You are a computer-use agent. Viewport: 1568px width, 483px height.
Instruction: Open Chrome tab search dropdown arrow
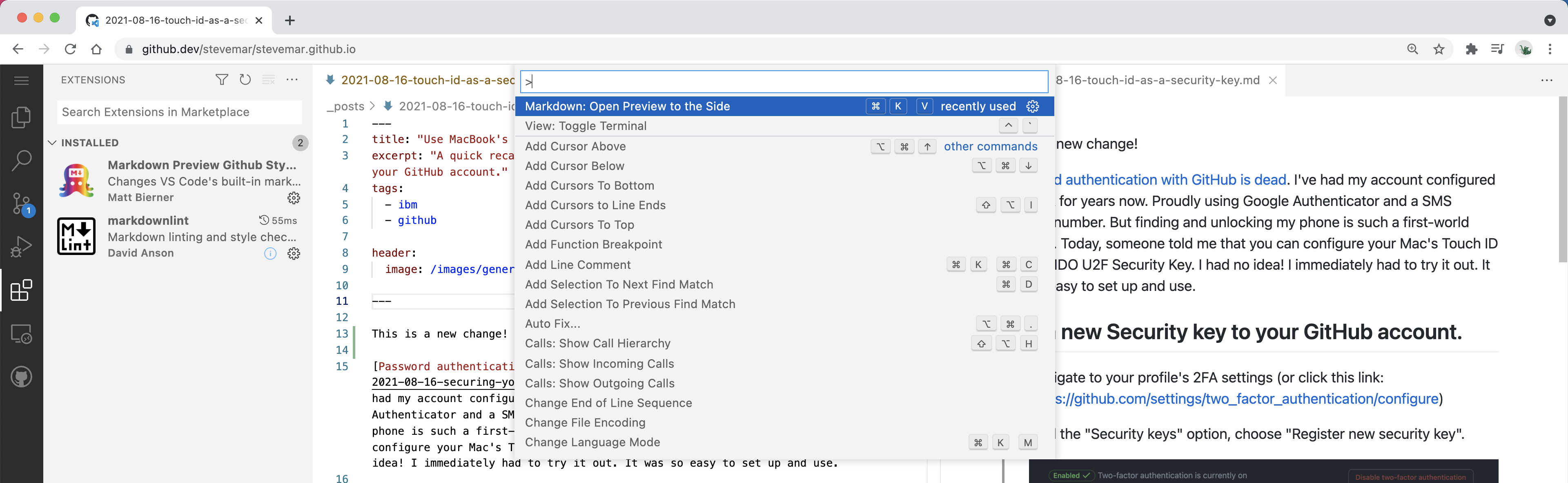pos(1550,20)
